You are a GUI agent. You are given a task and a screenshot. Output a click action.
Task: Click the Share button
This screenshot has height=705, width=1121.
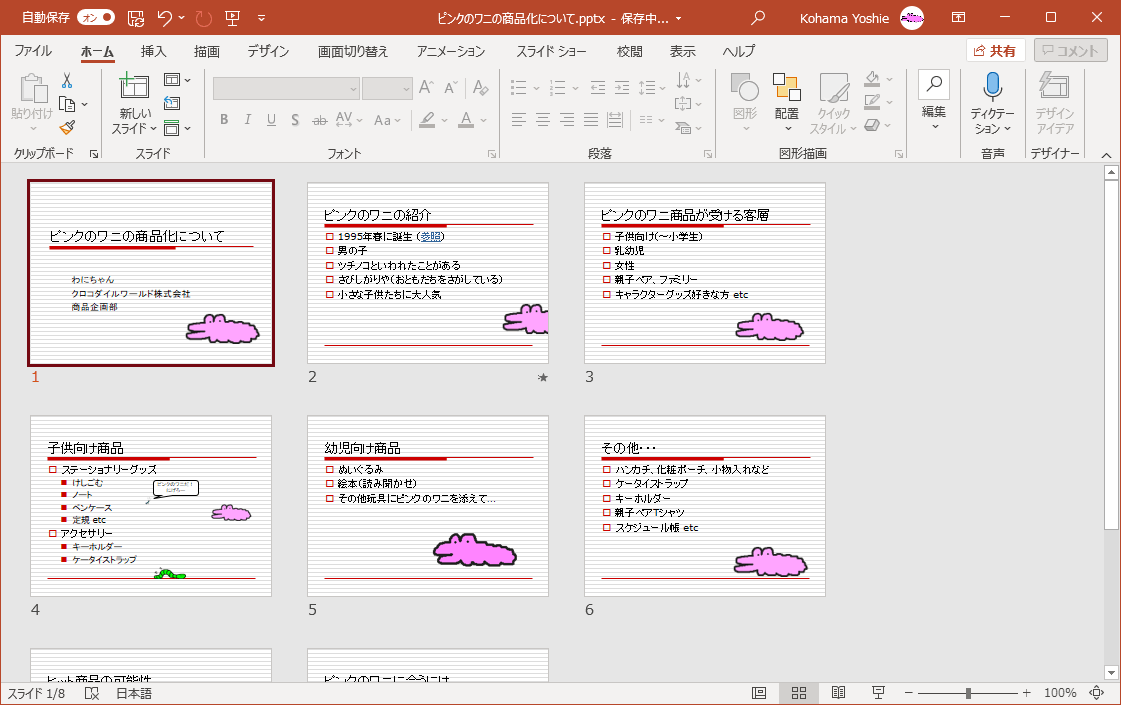click(994, 51)
